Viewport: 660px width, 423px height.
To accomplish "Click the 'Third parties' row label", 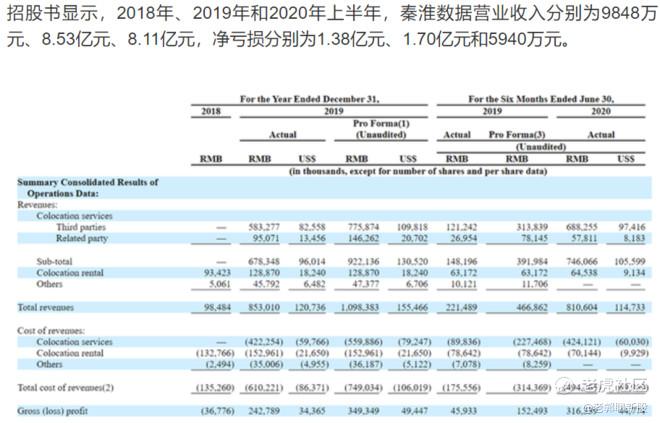I will pyautogui.click(x=81, y=227).
